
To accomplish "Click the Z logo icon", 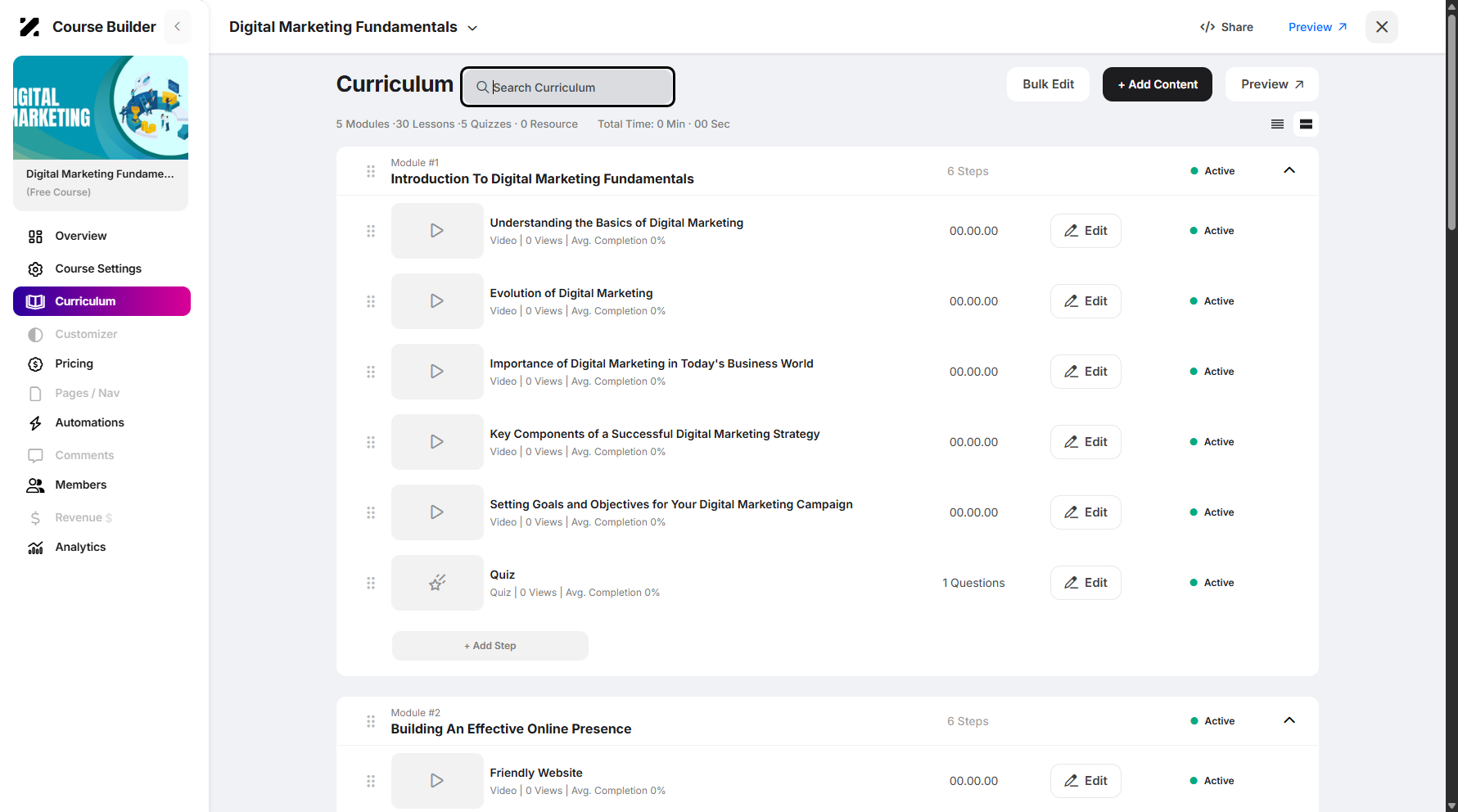I will coord(29,27).
